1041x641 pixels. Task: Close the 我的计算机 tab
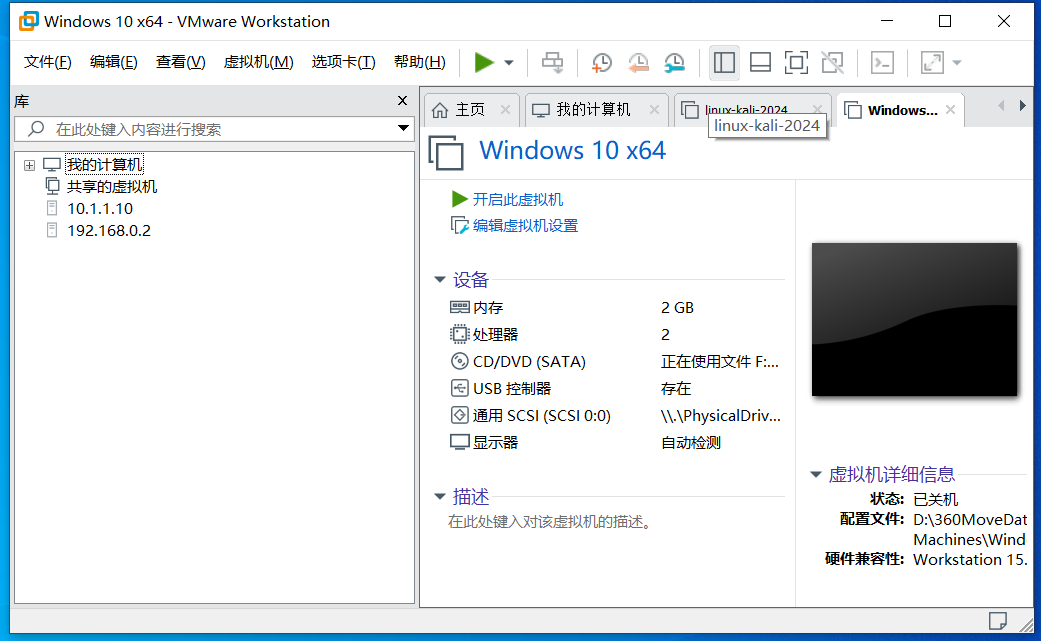pos(654,109)
